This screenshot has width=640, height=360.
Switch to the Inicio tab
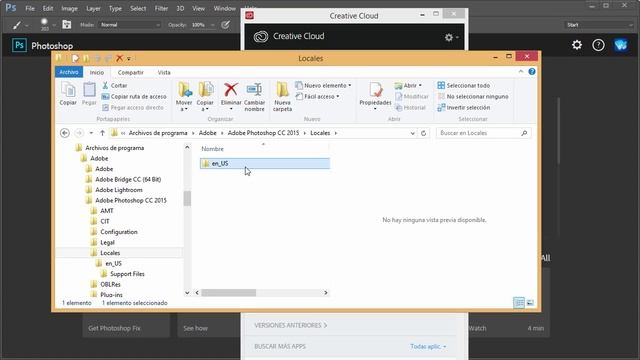[97, 72]
